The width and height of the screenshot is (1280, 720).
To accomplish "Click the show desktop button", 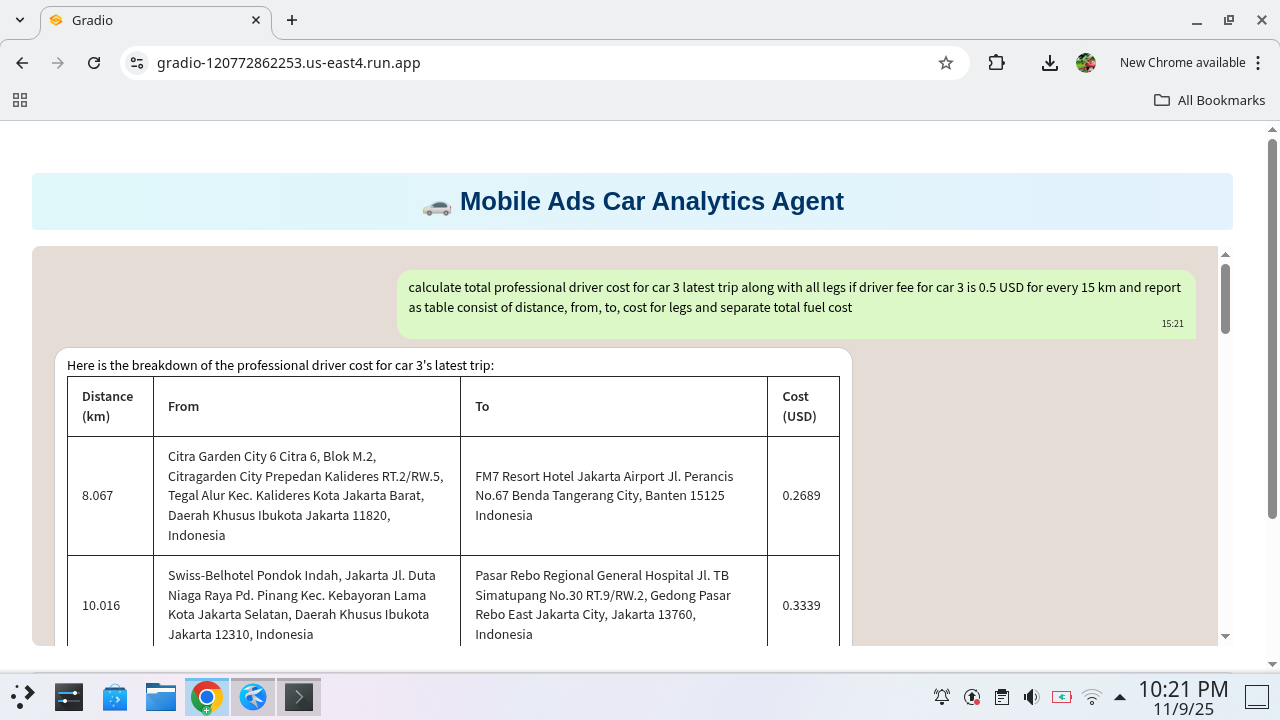I will pyautogui.click(x=1256, y=697).
